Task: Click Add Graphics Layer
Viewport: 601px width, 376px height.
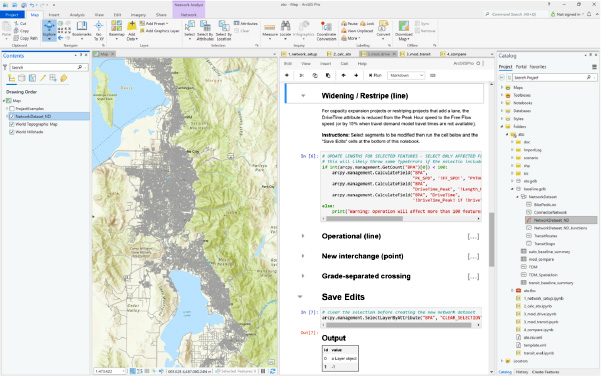Action: pyautogui.click(x=159, y=31)
